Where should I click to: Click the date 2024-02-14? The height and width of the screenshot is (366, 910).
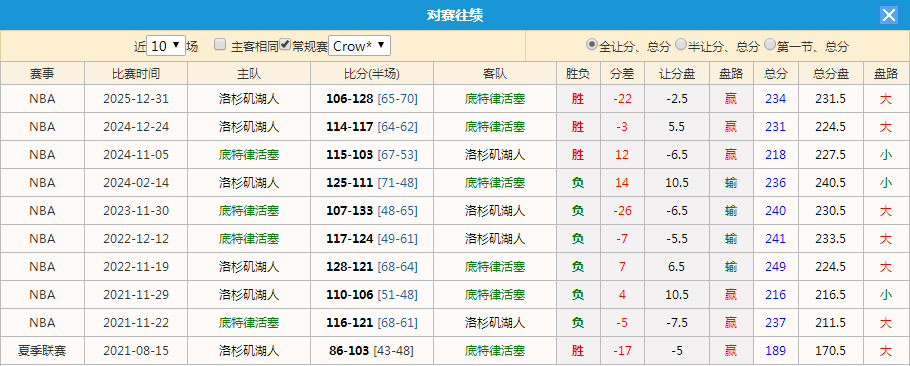click(136, 183)
